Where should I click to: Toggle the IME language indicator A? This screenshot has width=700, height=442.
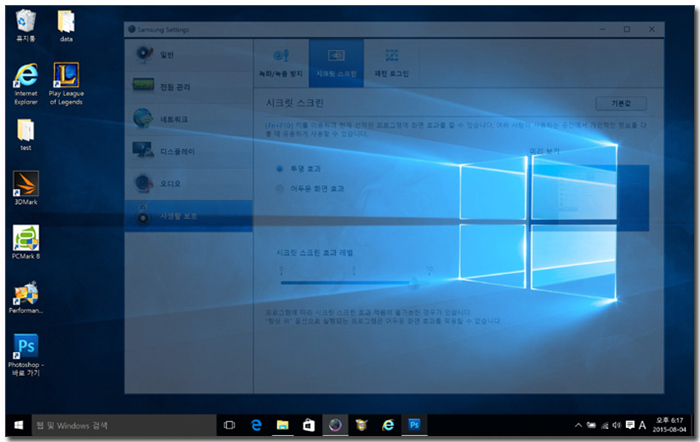(x=642, y=425)
